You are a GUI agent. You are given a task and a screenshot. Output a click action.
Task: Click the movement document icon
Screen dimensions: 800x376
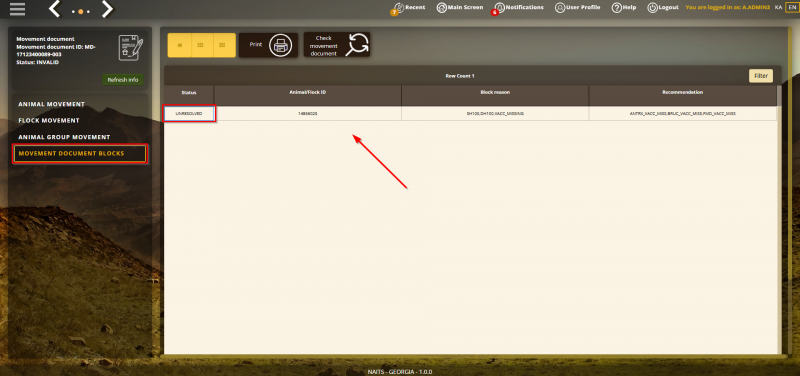pos(131,48)
